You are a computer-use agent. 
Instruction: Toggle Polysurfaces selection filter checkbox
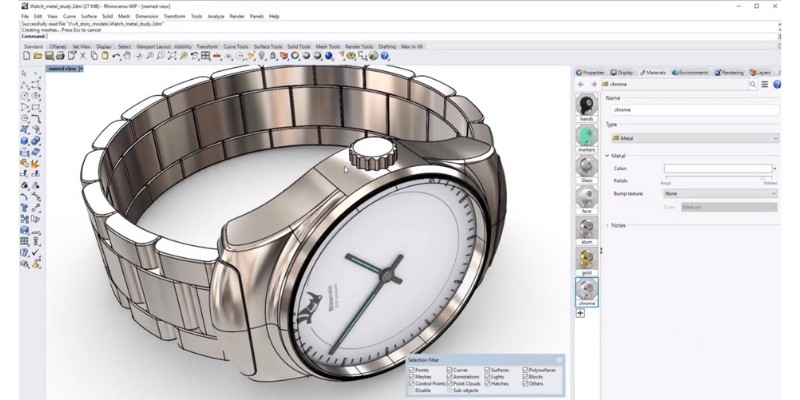526,369
